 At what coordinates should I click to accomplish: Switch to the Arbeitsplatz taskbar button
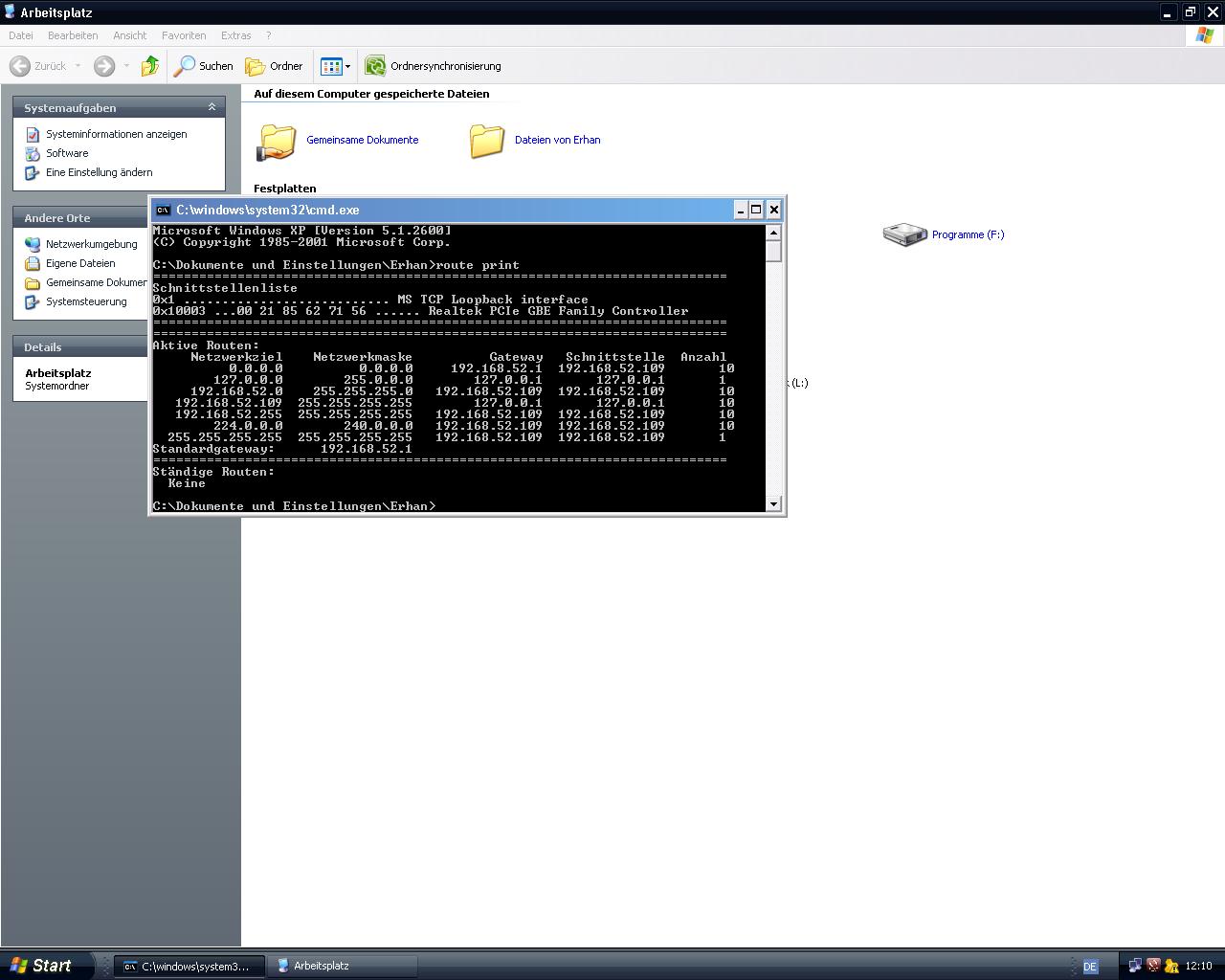pos(344,966)
